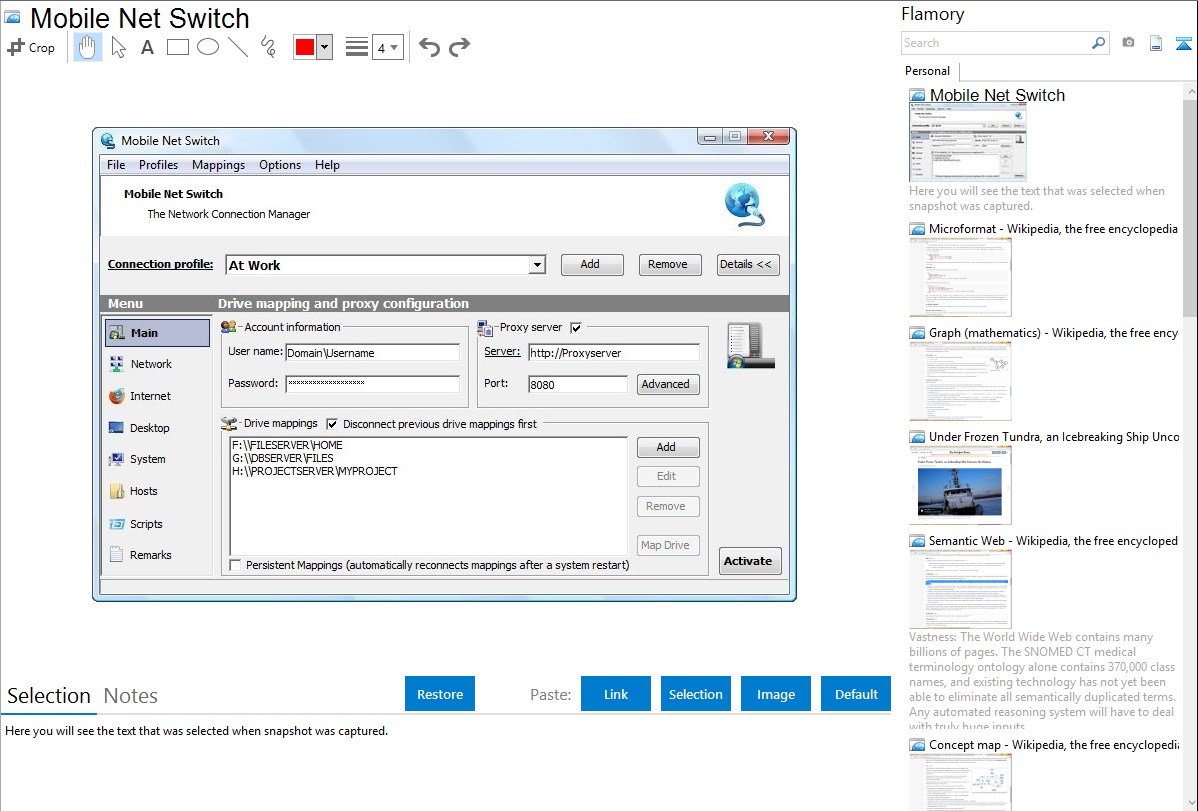Paste as Link
This screenshot has width=1198, height=811.
pyautogui.click(x=616, y=694)
